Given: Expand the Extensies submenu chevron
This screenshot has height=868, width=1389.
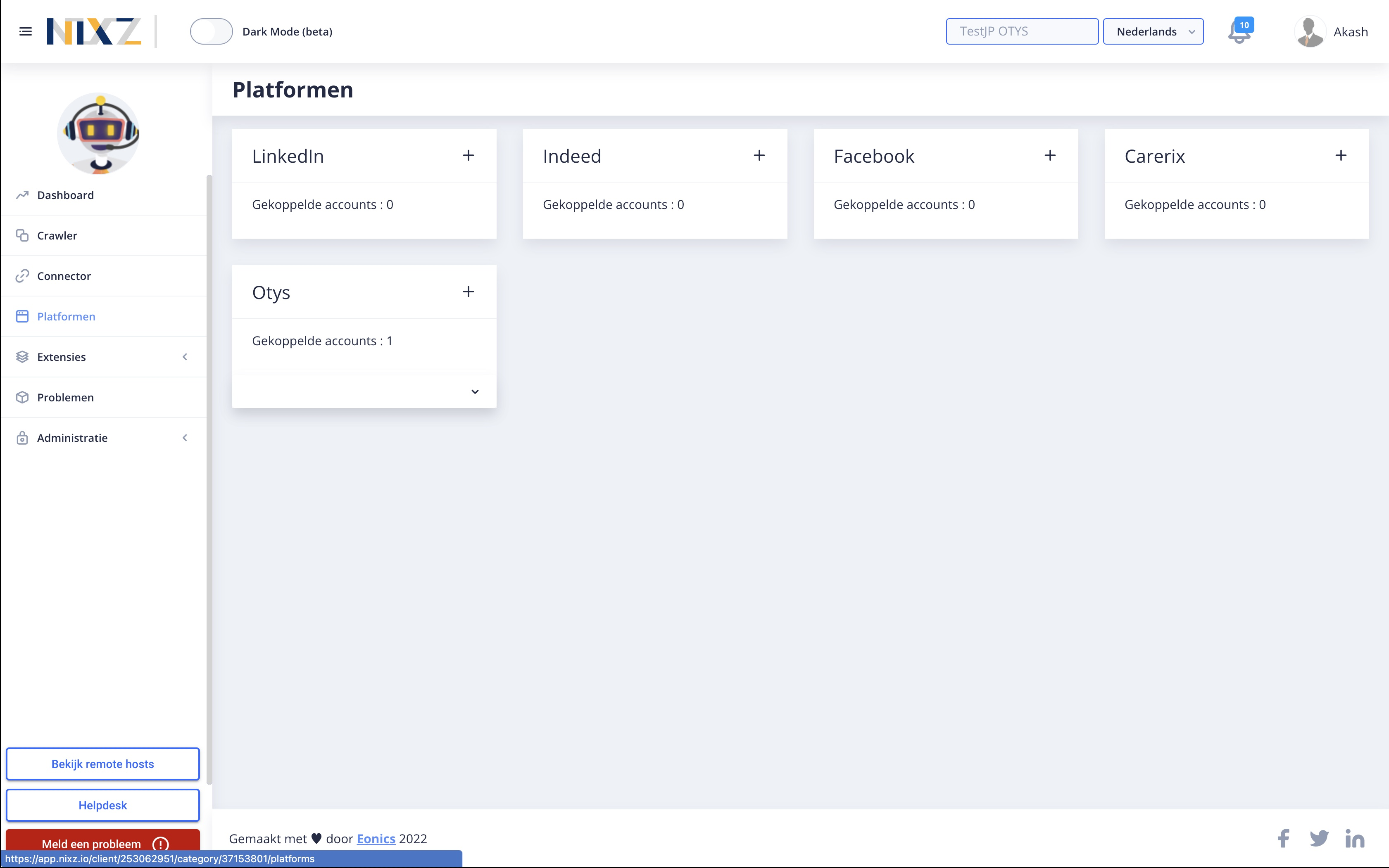Looking at the screenshot, I should (185, 357).
